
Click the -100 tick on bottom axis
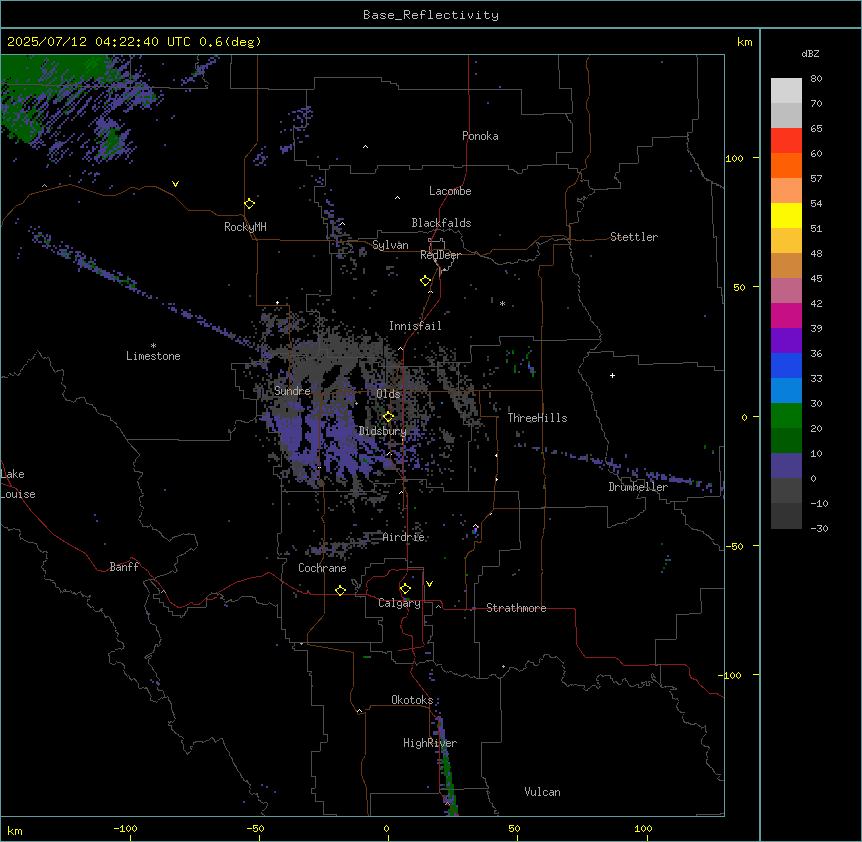pos(125,828)
